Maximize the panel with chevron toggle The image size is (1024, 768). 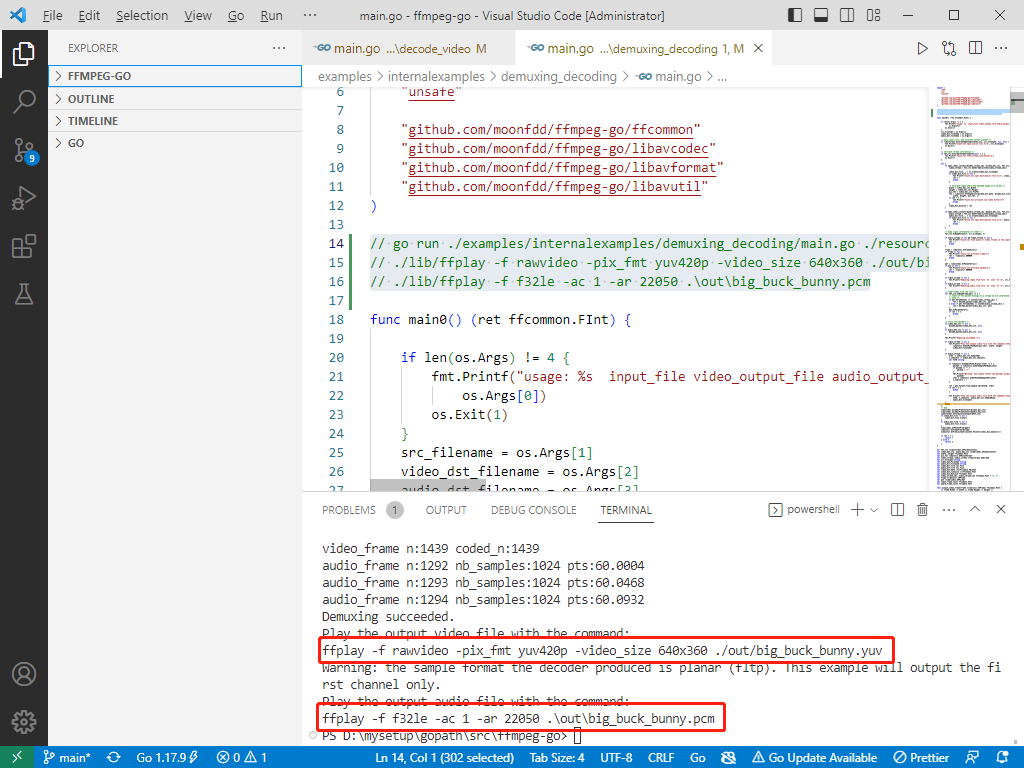pyautogui.click(x=973, y=509)
